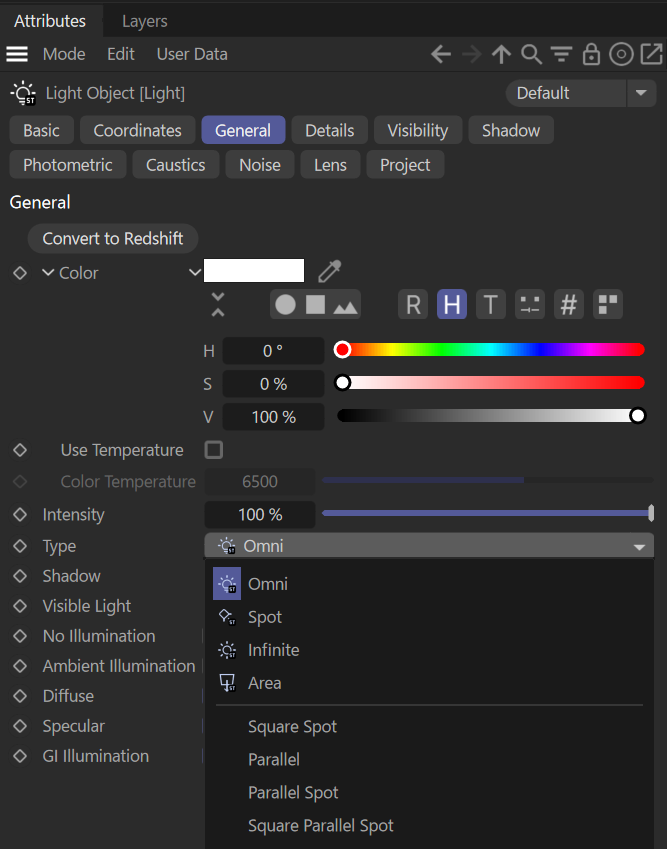The width and height of the screenshot is (667, 849).
Task: Open attributes in a new window
Action: [650, 54]
